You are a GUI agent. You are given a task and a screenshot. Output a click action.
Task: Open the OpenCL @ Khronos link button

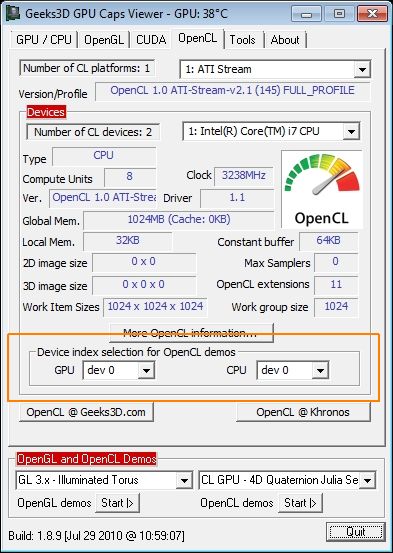point(303,412)
